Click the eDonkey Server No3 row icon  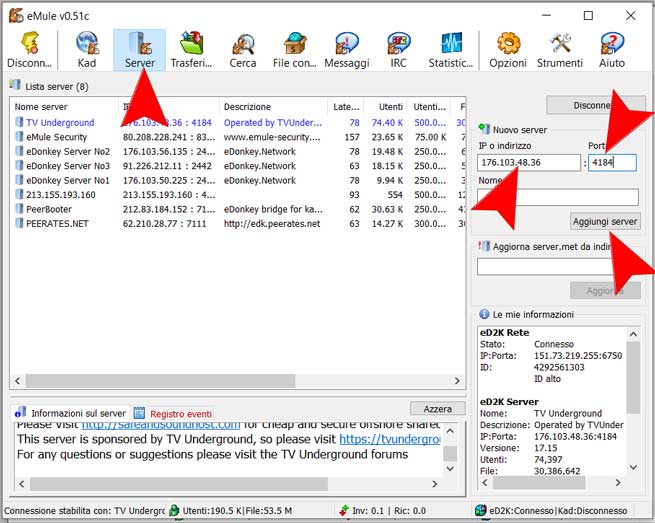tap(19, 165)
